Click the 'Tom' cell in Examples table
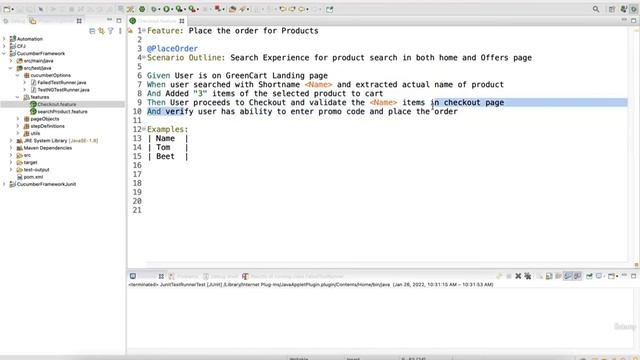 pos(163,147)
